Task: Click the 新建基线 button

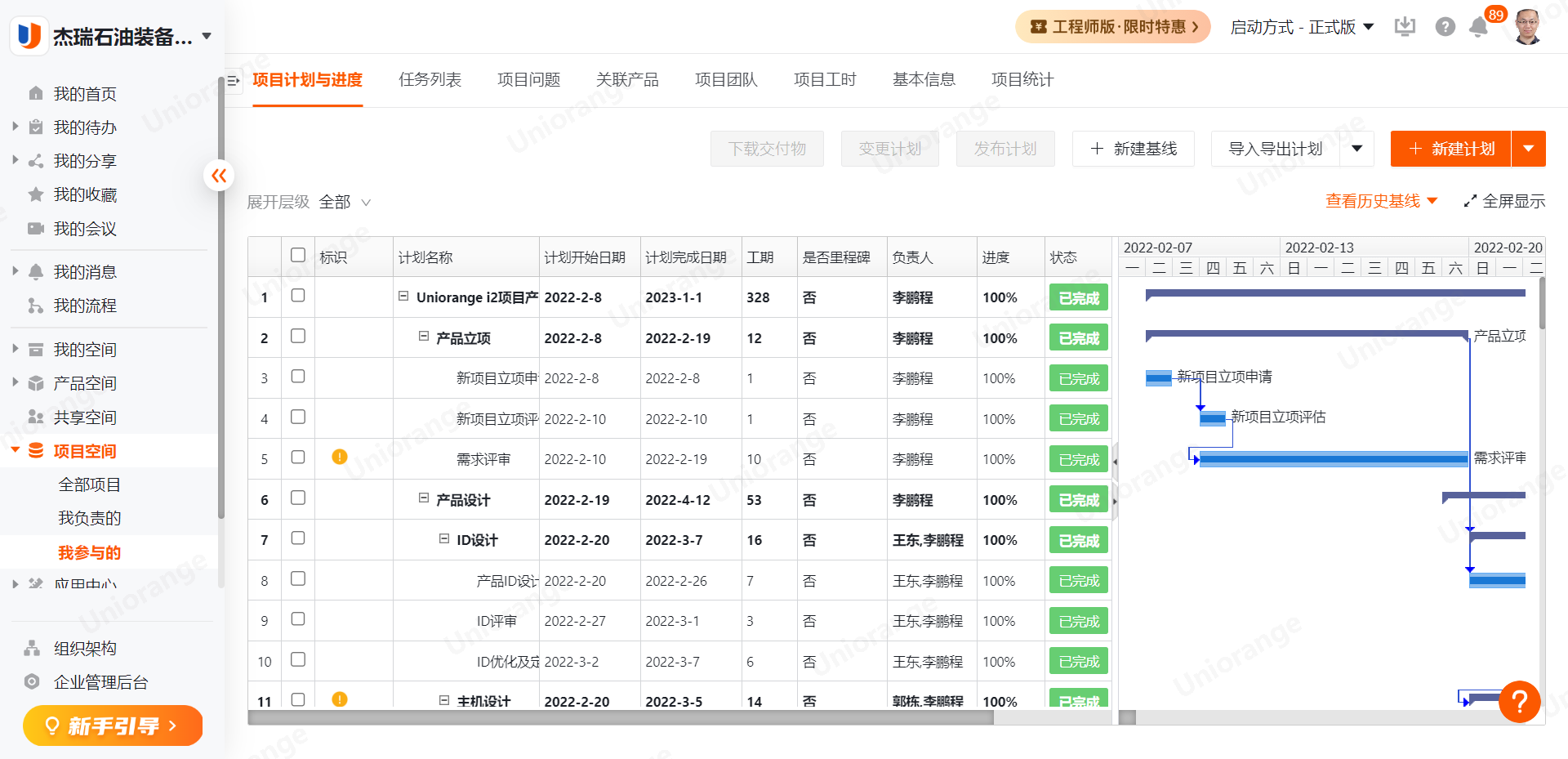Action: click(1133, 149)
